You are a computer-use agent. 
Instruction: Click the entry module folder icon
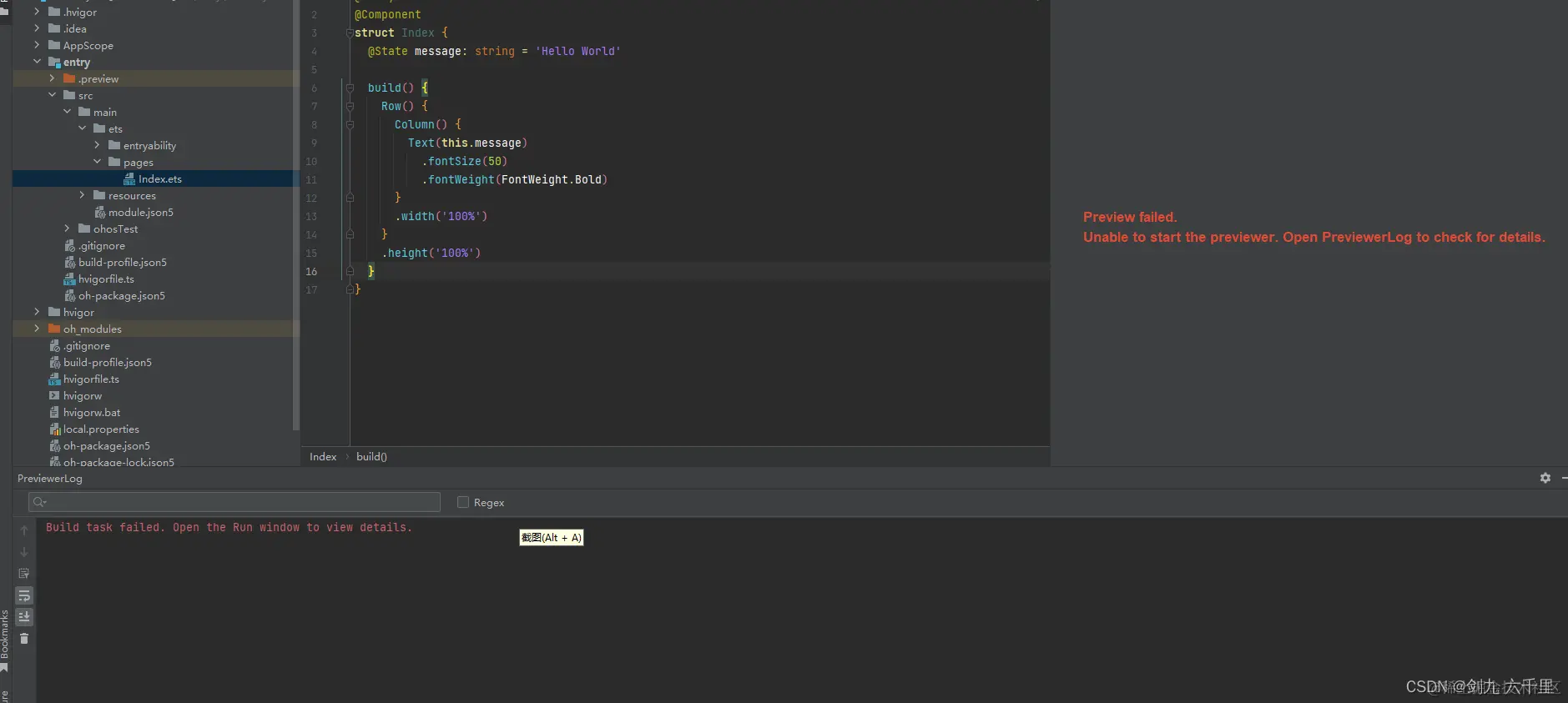(x=54, y=62)
